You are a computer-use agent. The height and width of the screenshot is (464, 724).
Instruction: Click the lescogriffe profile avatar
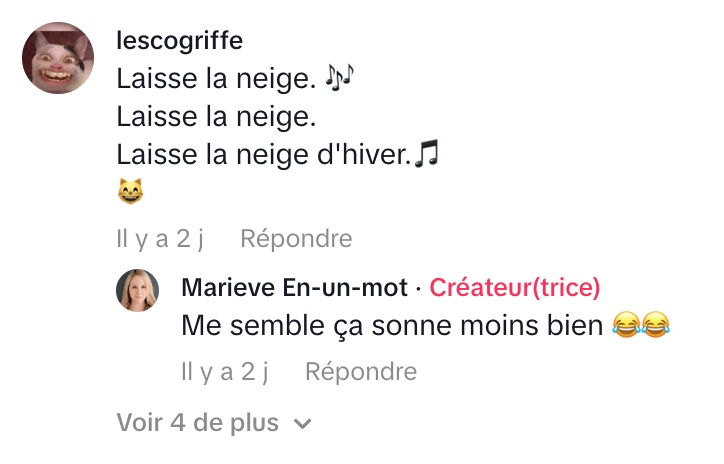coord(59,59)
